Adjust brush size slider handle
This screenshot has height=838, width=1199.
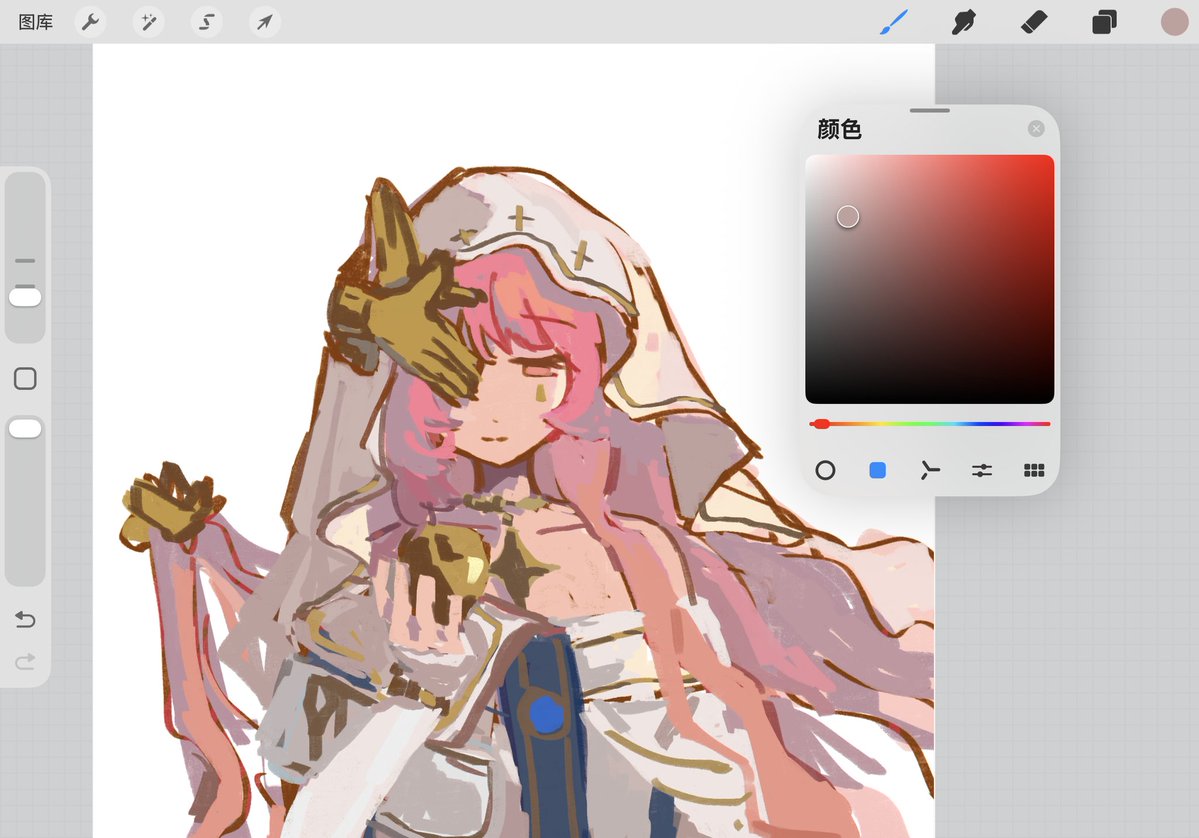[x=25, y=297]
